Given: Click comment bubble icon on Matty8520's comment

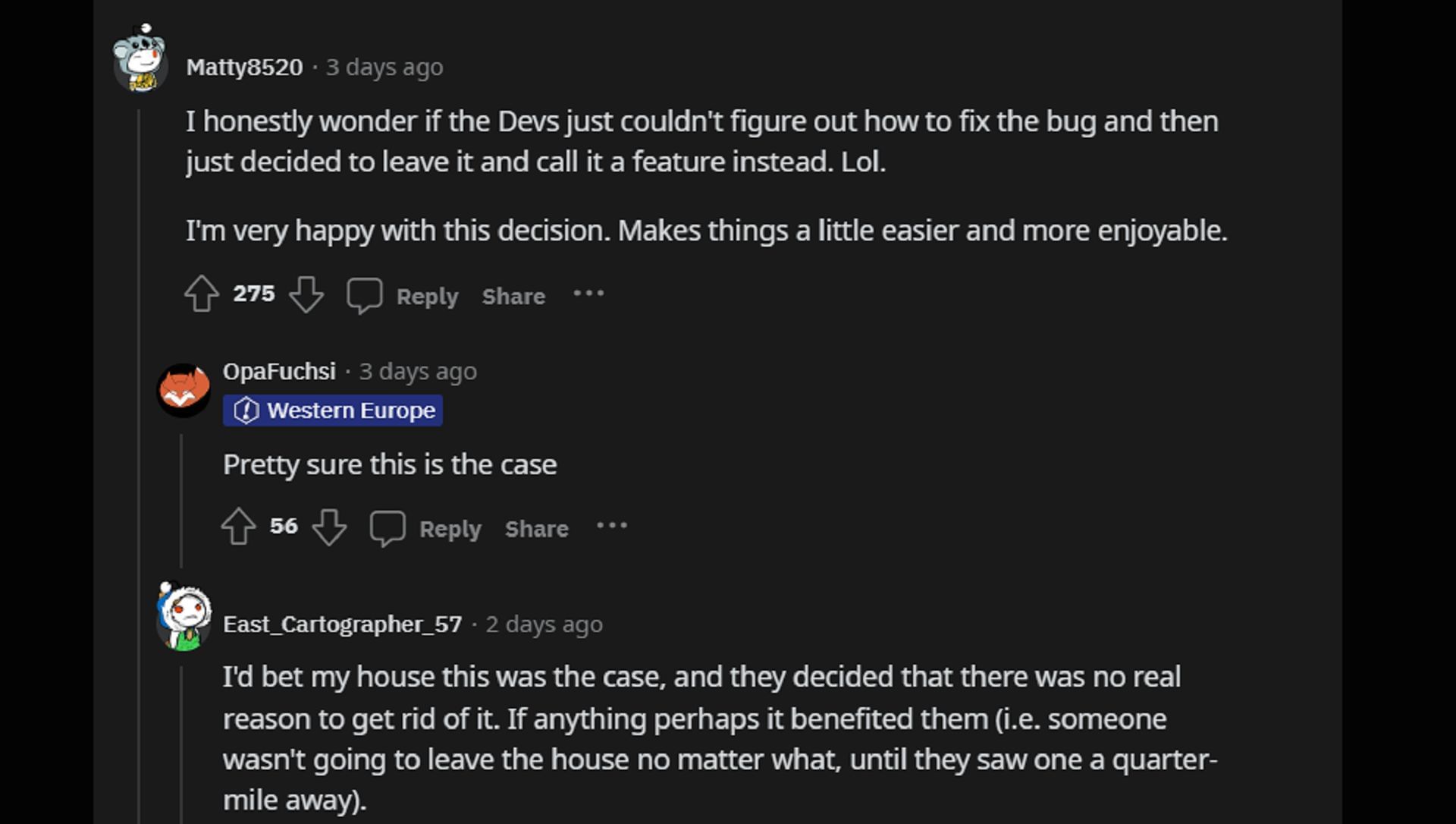Looking at the screenshot, I should point(364,295).
